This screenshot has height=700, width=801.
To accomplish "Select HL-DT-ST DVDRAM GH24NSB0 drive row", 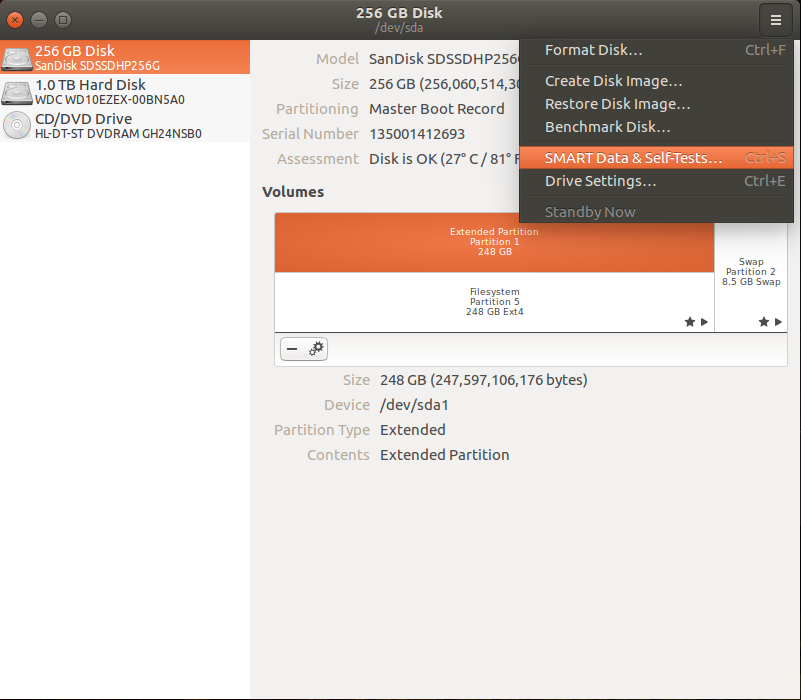I will pos(125,126).
